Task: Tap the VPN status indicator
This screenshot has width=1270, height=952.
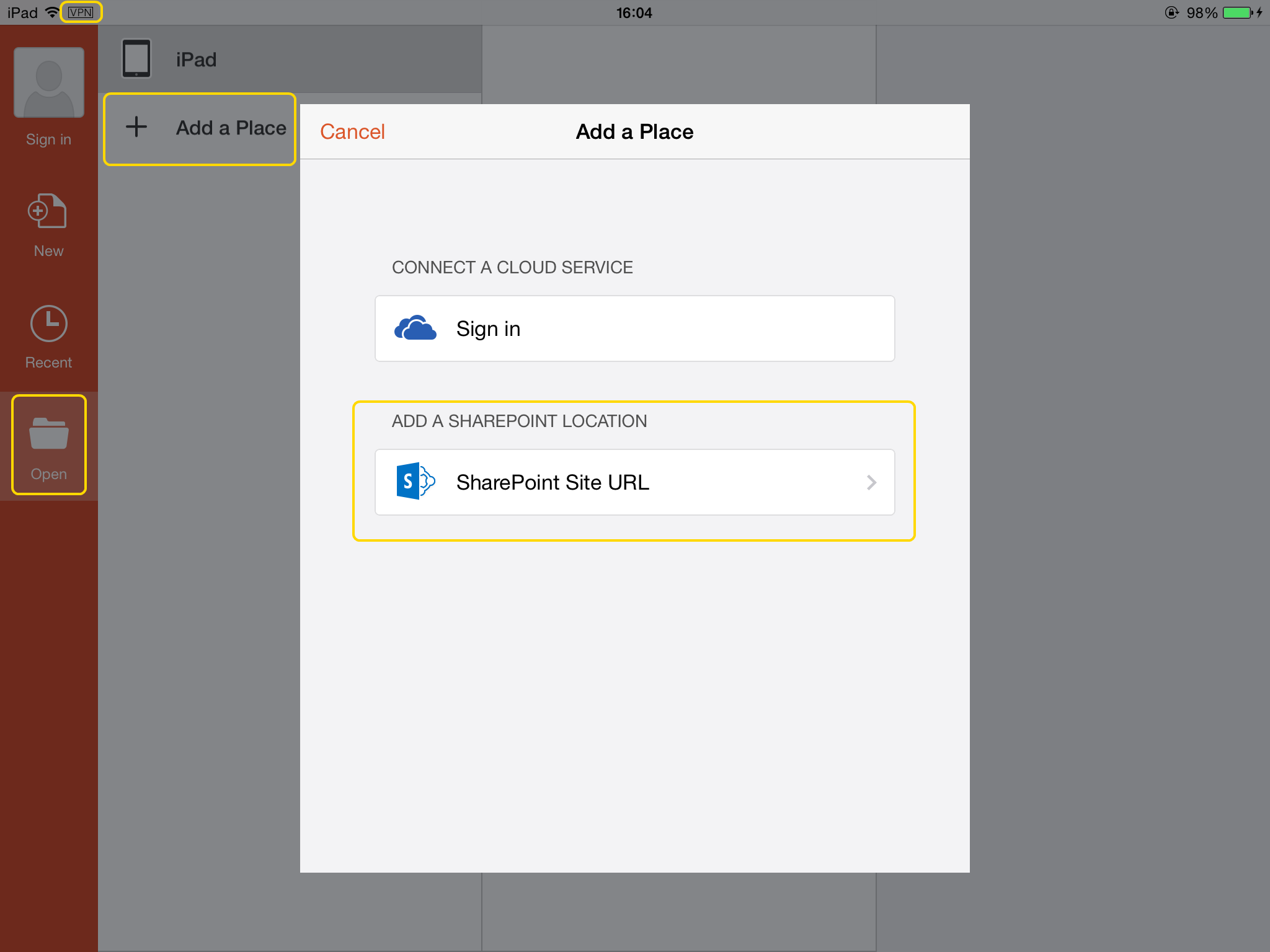Action: pyautogui.click(x=81, y=12)
